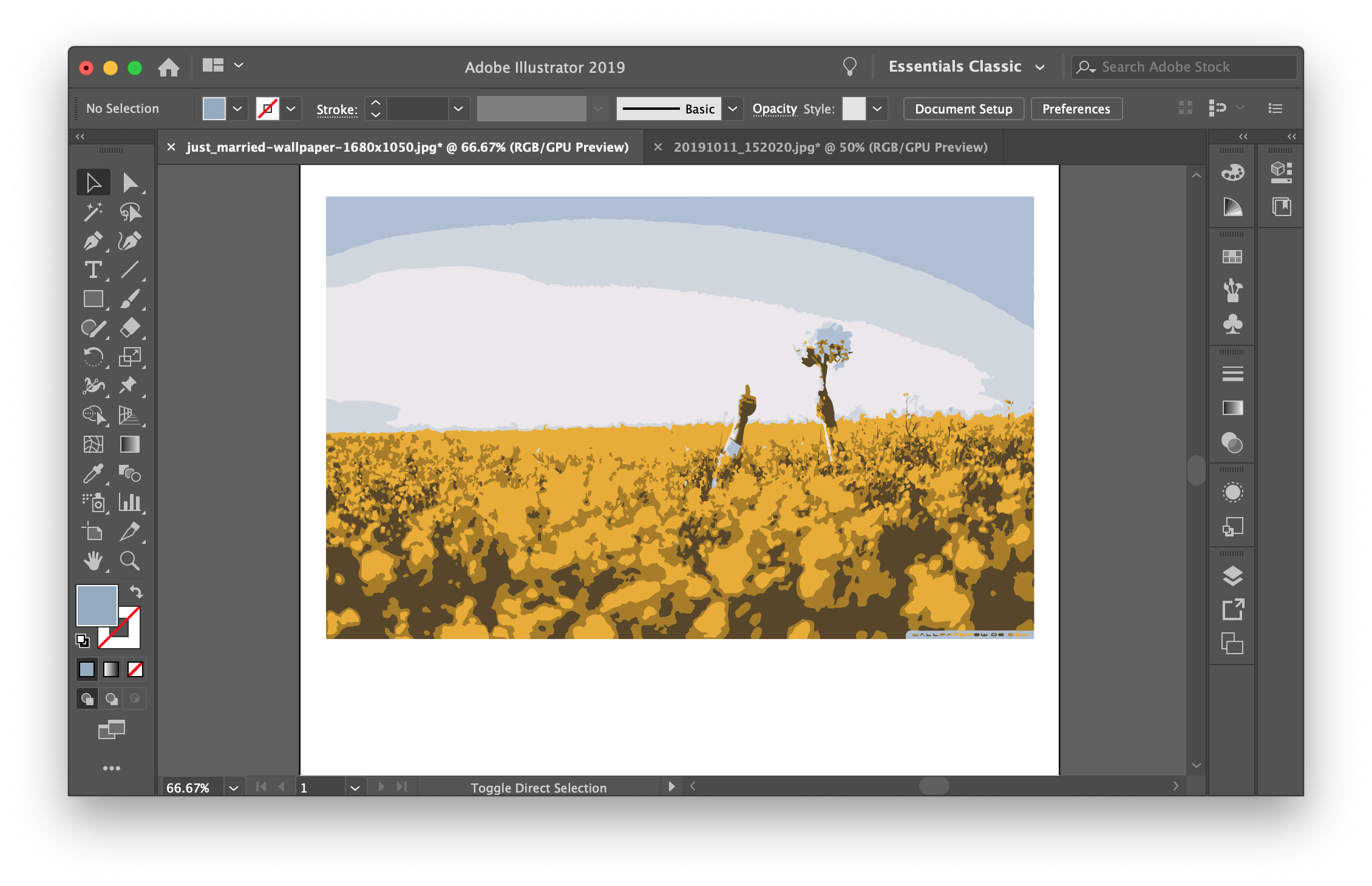Switch to 20191011_152020.jpg document tab
This screenshot has width=1372, height=886.
click(830, 147)
